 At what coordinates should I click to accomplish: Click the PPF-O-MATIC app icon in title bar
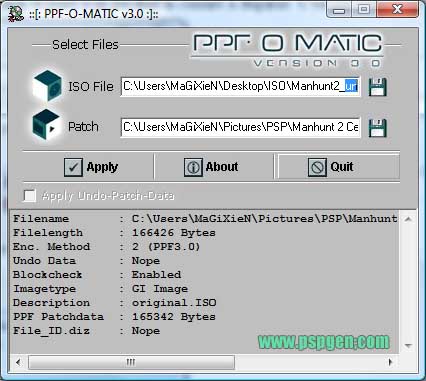pyautogui.click(x=16, y=14)
